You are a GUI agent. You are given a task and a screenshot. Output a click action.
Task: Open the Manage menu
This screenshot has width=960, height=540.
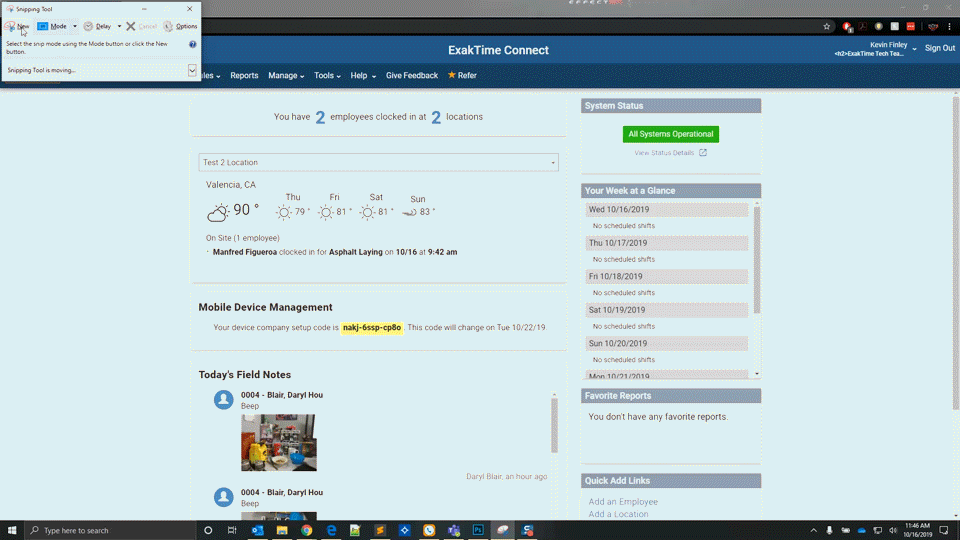pyautogui.click(x=286, y=75)
